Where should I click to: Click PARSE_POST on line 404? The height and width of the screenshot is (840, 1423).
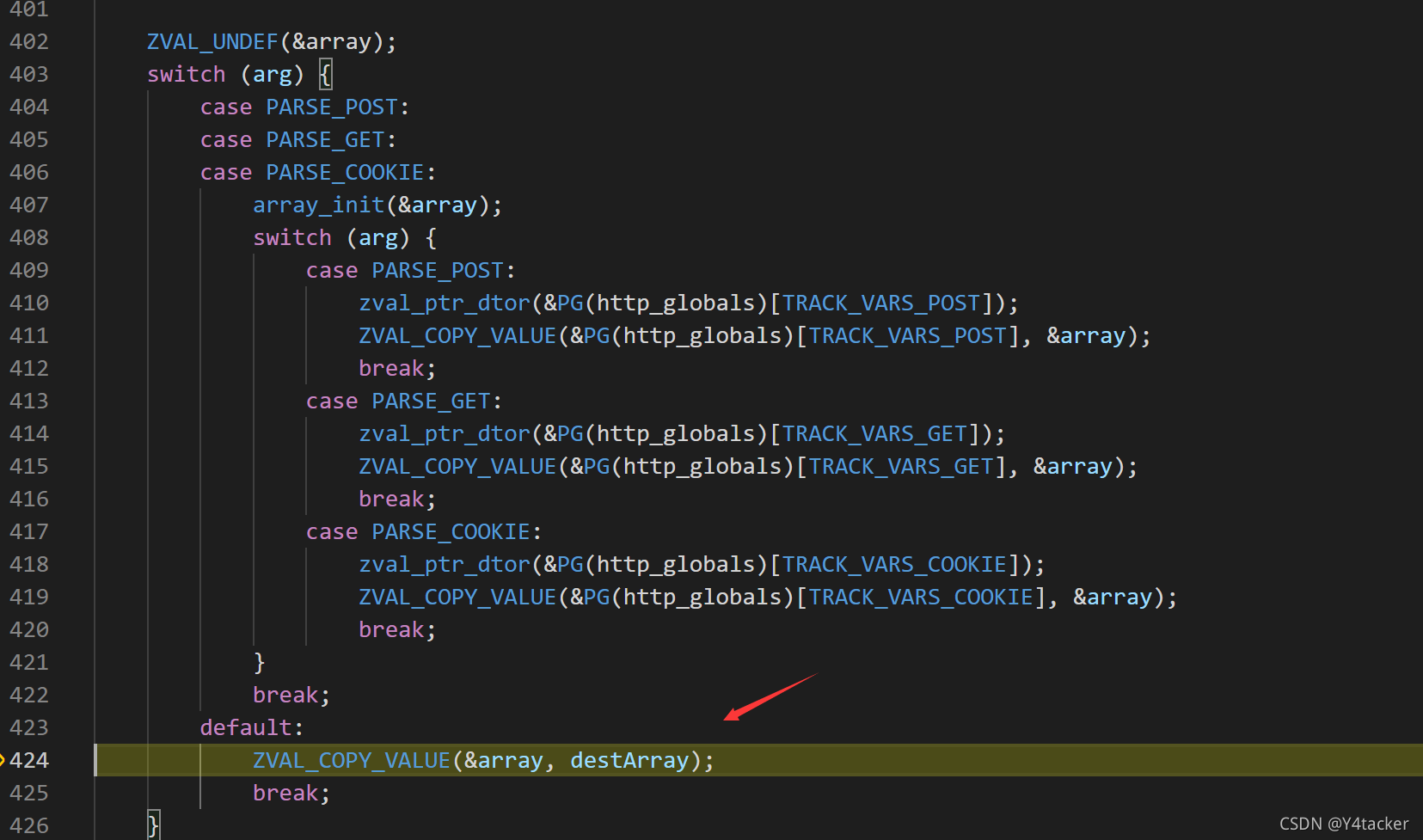coord(332,107)
